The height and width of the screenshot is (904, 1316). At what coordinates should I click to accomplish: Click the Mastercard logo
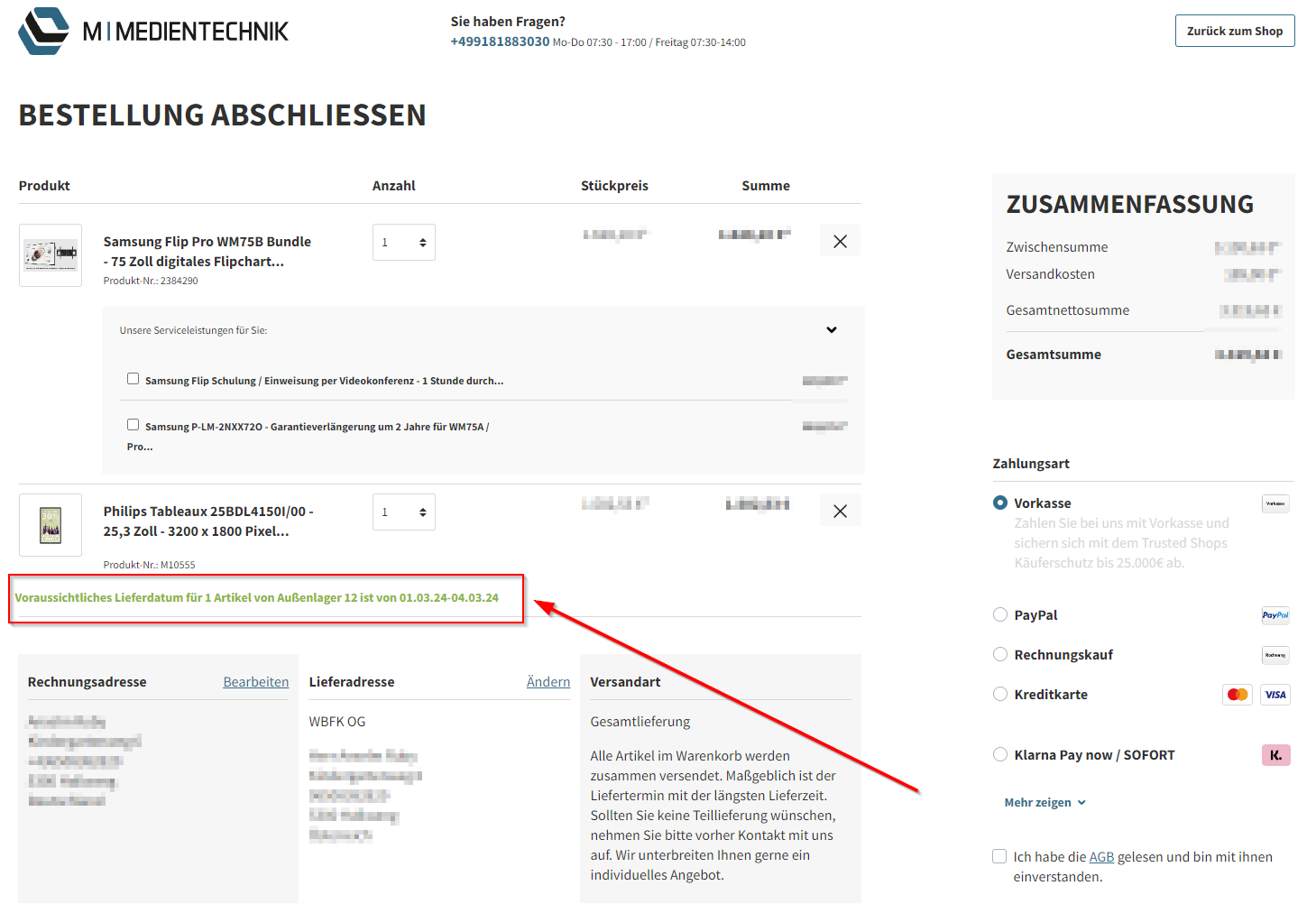click(1238, 695)
